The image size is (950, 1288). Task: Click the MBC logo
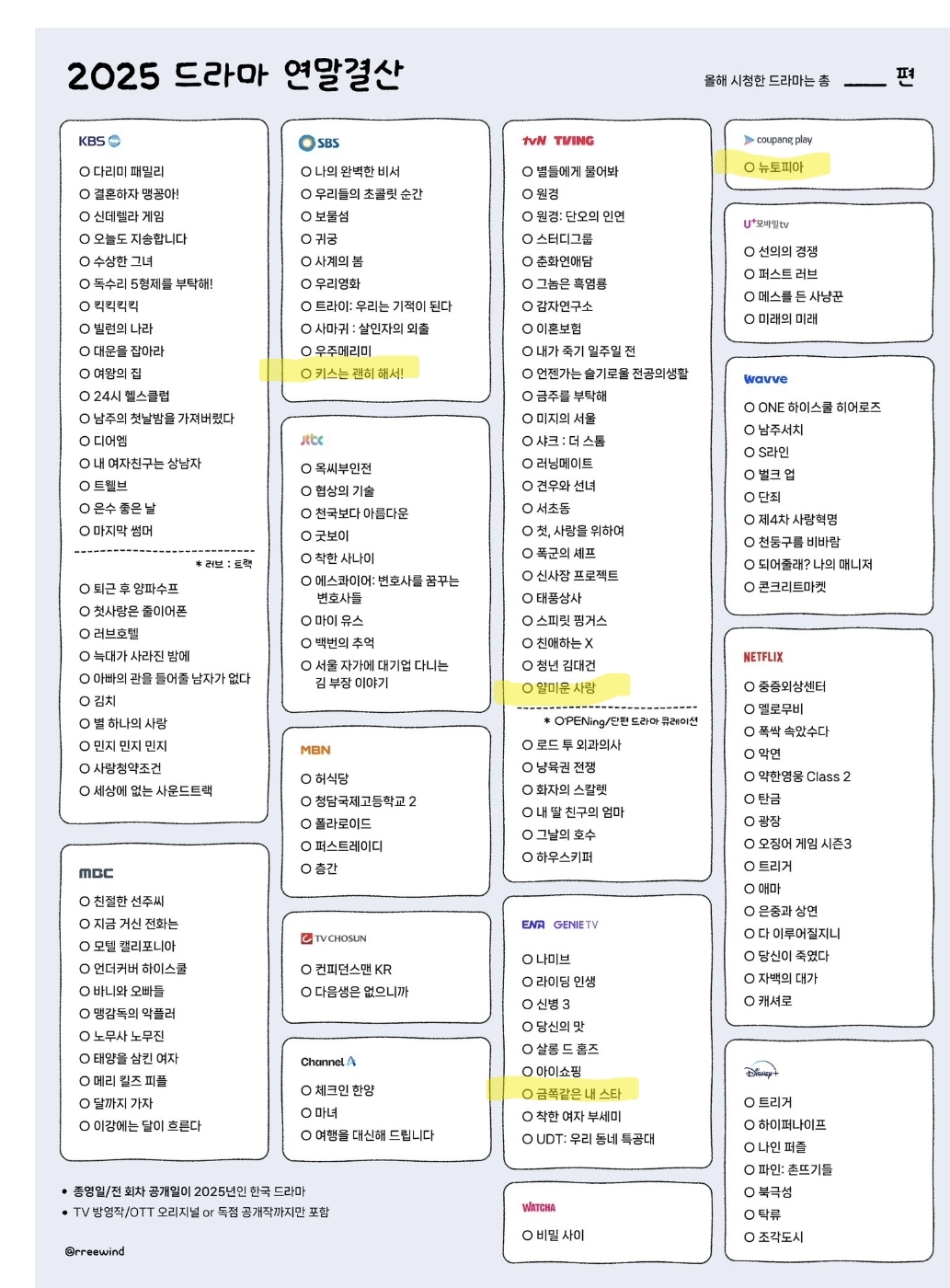[96, 873]
